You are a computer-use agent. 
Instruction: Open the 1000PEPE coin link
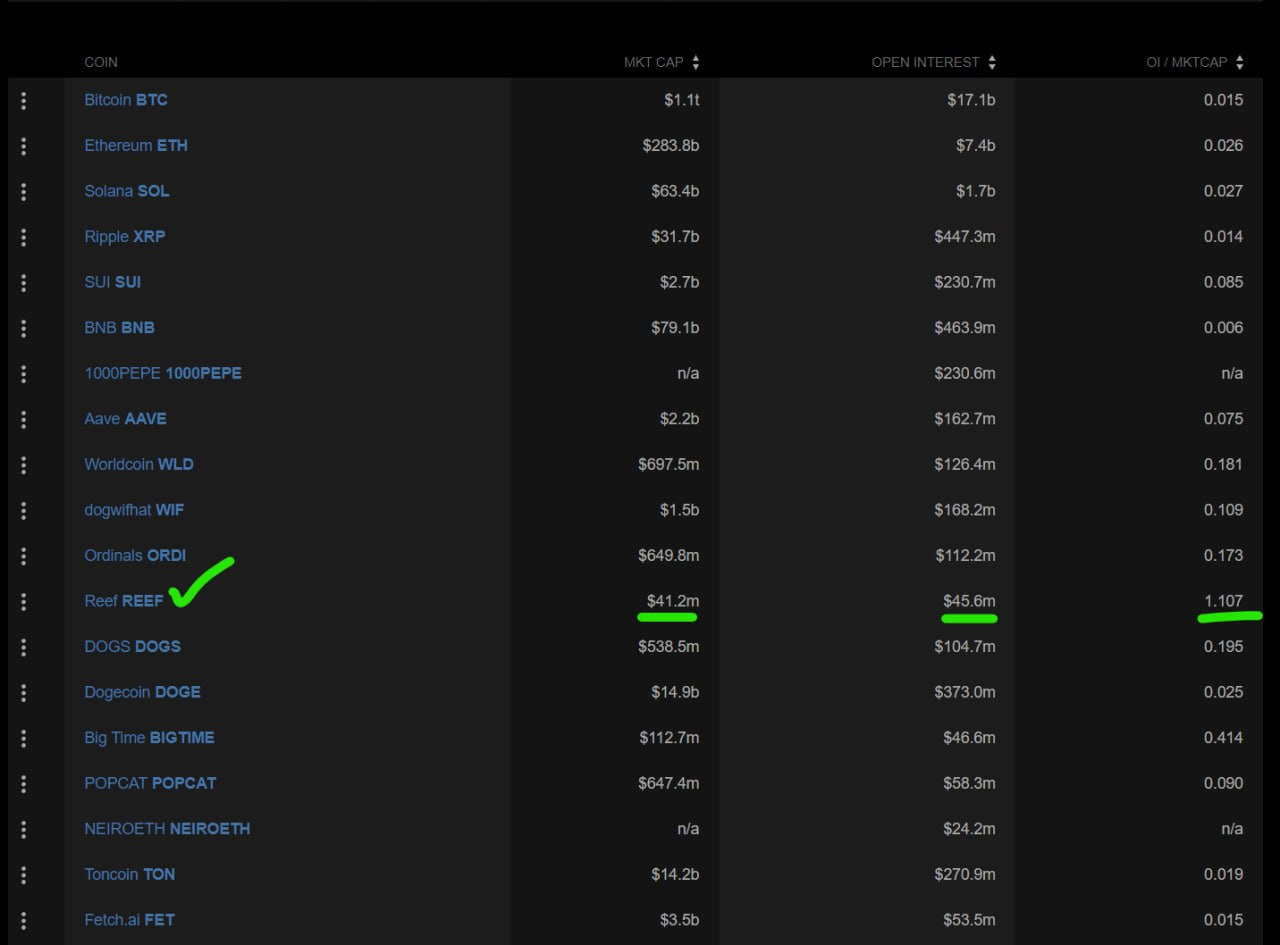[163, 373]
